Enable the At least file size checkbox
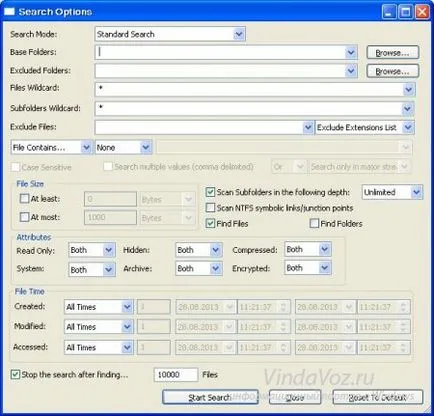This screenshot has width=434, height=416. (24, 199)
